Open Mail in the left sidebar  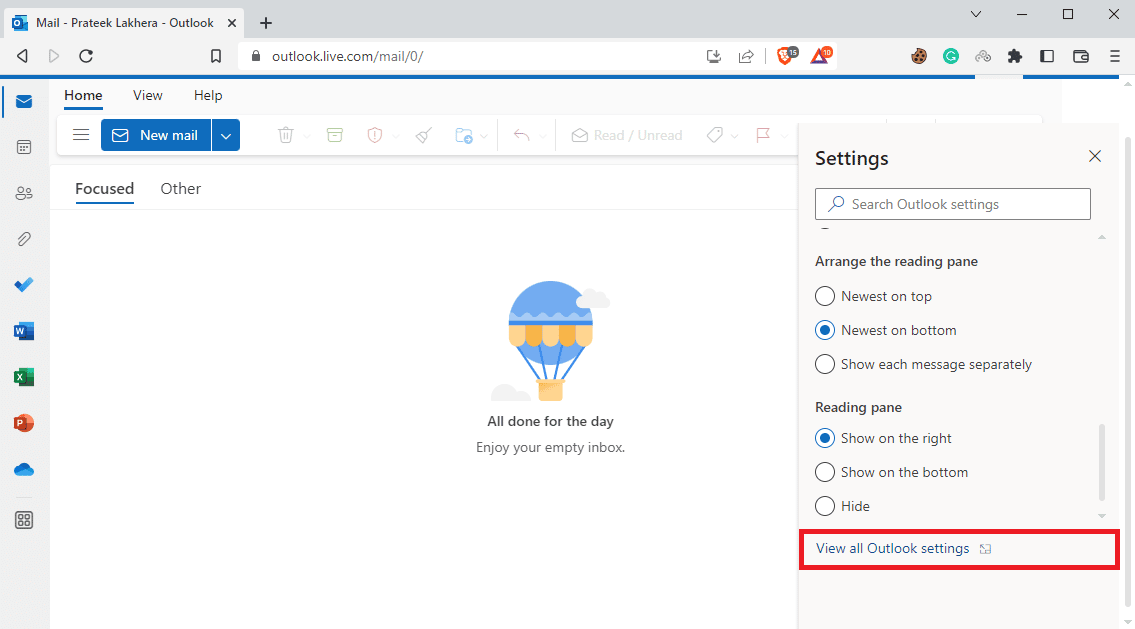click(x=24, y=101)
